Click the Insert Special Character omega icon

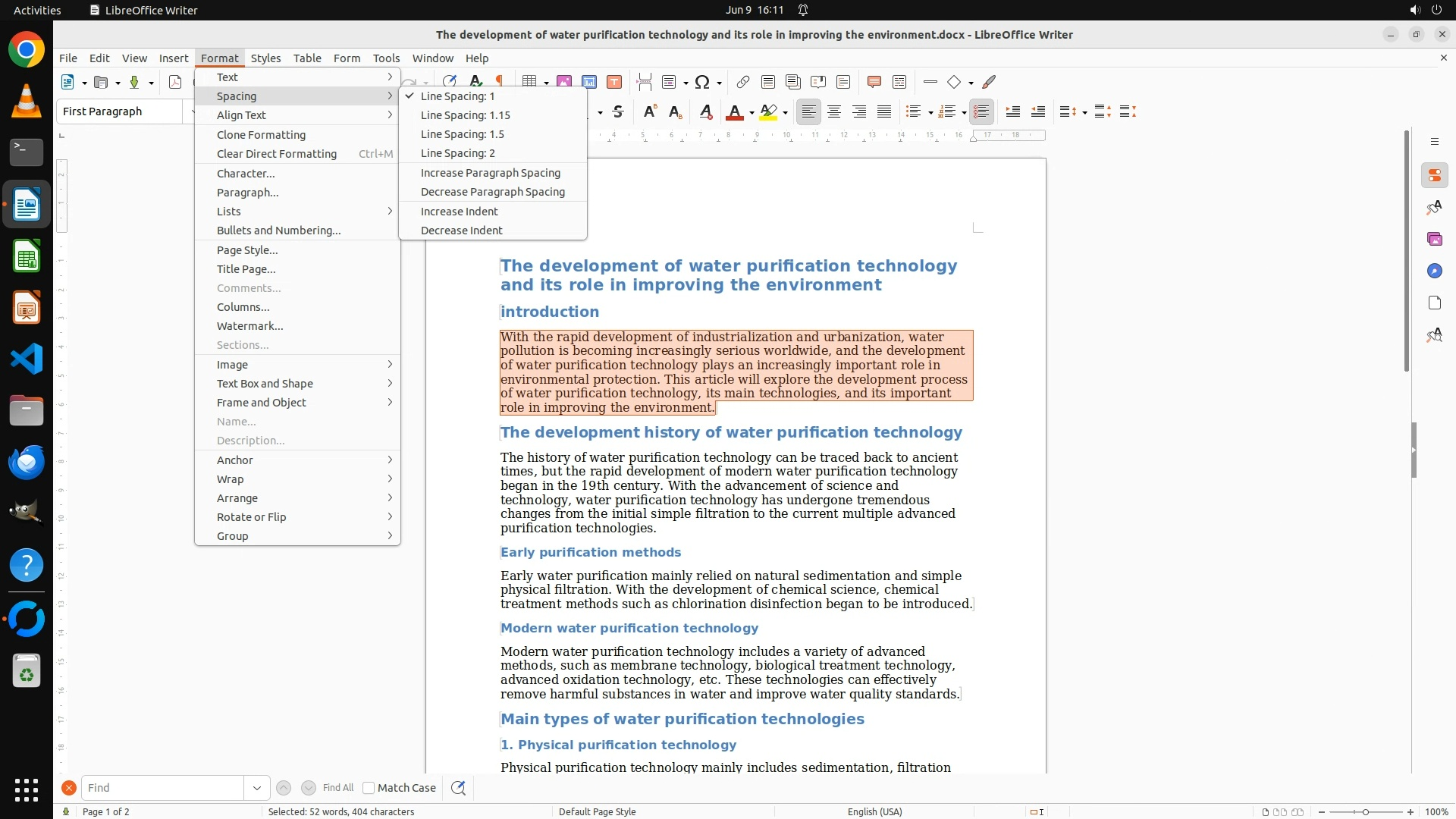[702, 82]
